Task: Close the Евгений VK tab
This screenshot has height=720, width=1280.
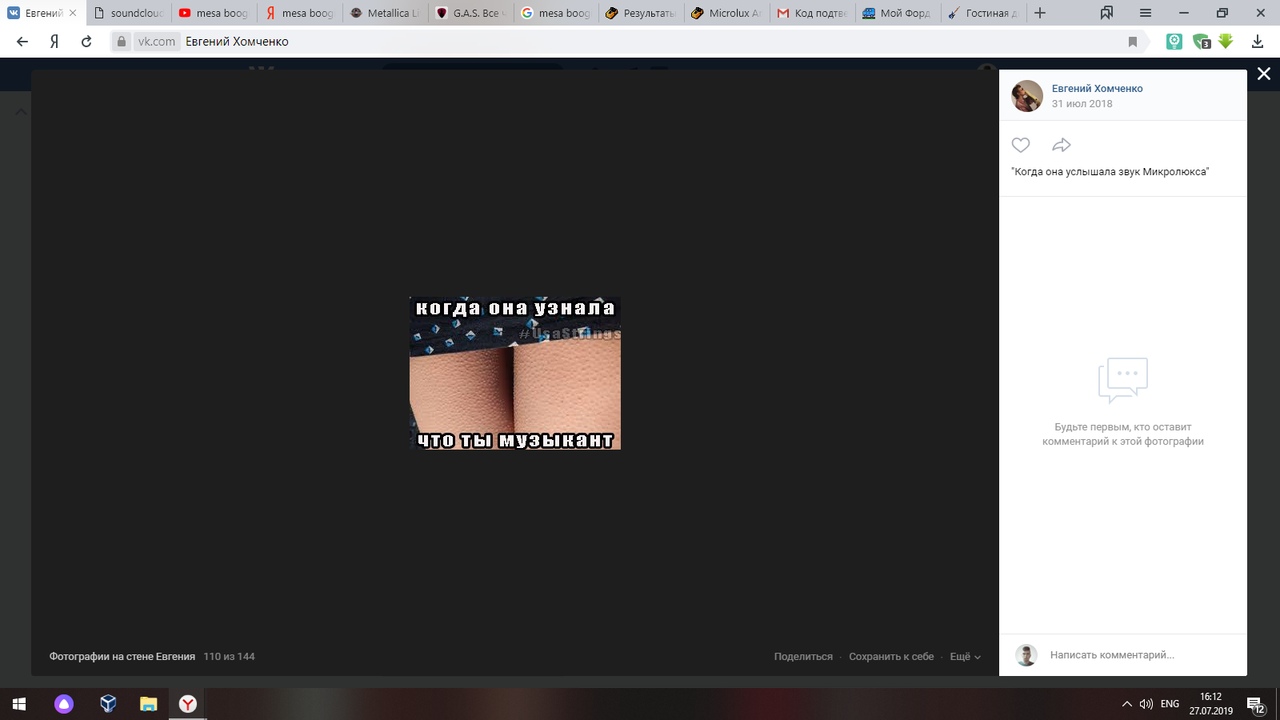Action: point(72,13)
